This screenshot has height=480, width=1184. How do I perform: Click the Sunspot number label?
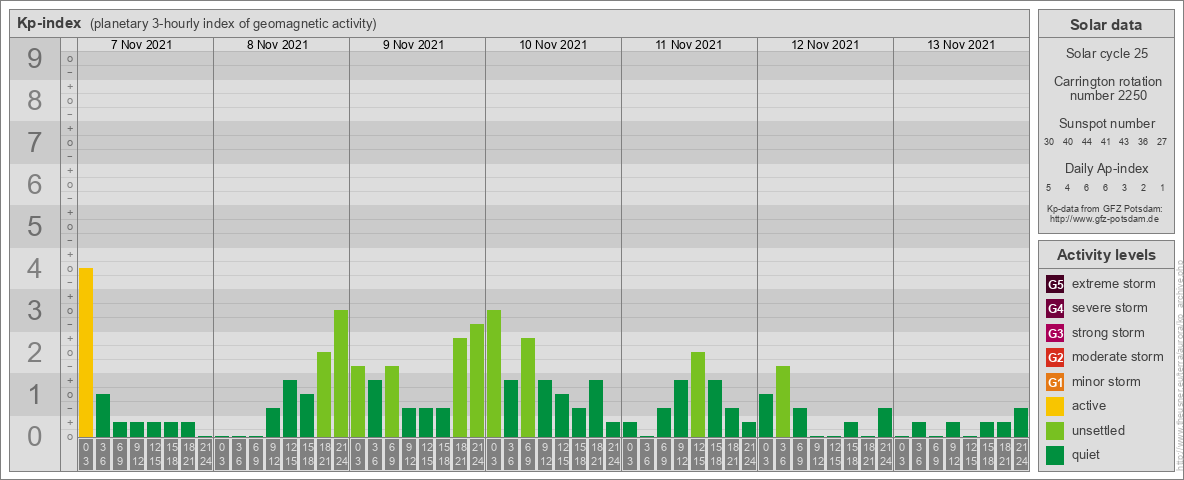click(x=1106, y=124)
